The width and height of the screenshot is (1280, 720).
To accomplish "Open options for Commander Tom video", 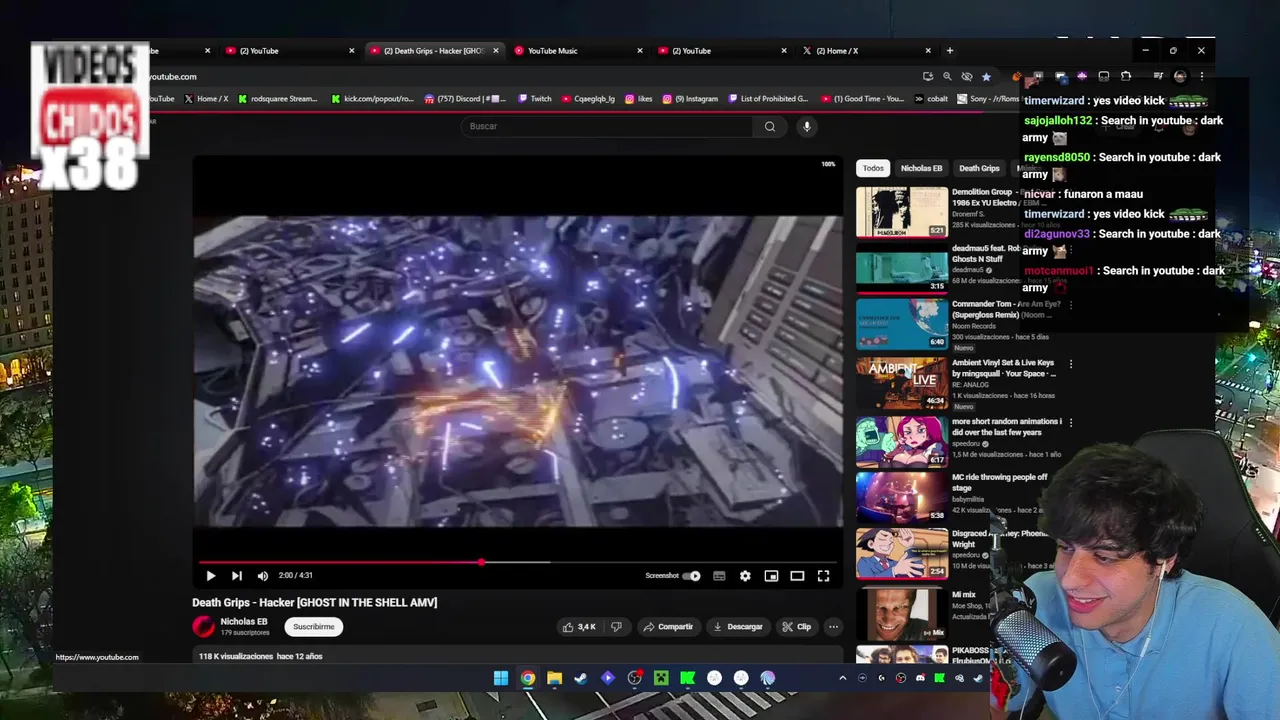I will (1071, 305).
